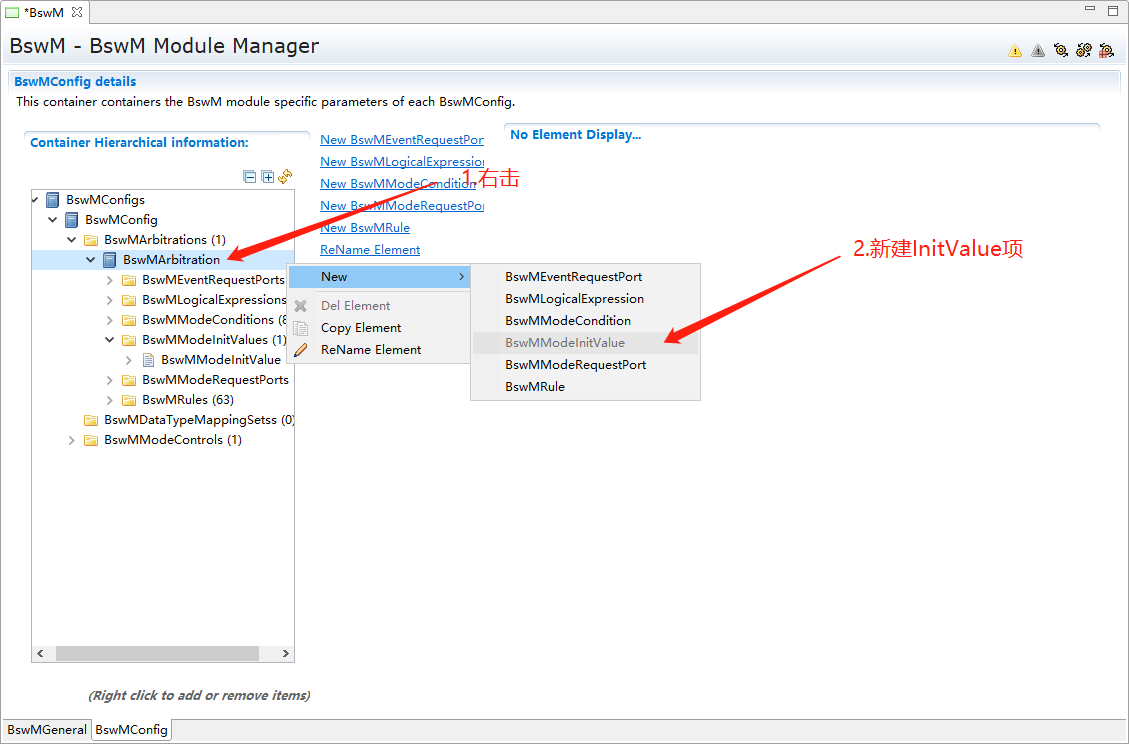Expand the BswMRules folder arrow

110,400
